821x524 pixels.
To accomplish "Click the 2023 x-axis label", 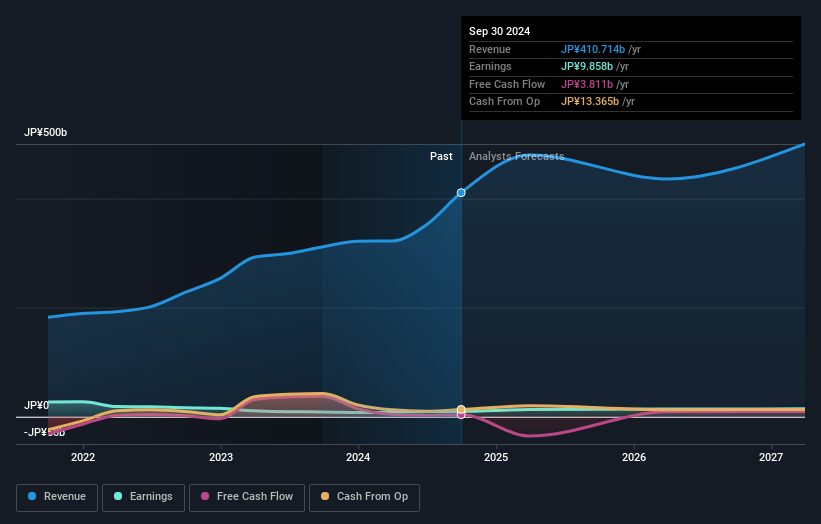I will click(220, 457).
